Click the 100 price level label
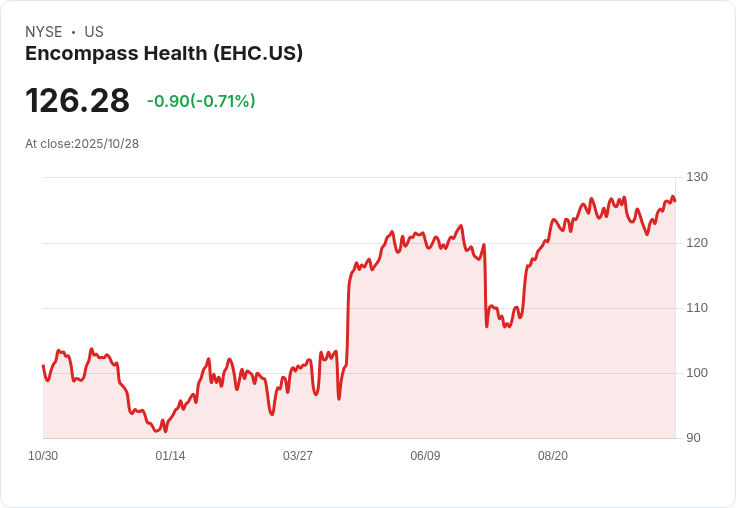Image resolution: width=736 pixels, height=508 pixels. pos(696,373)
